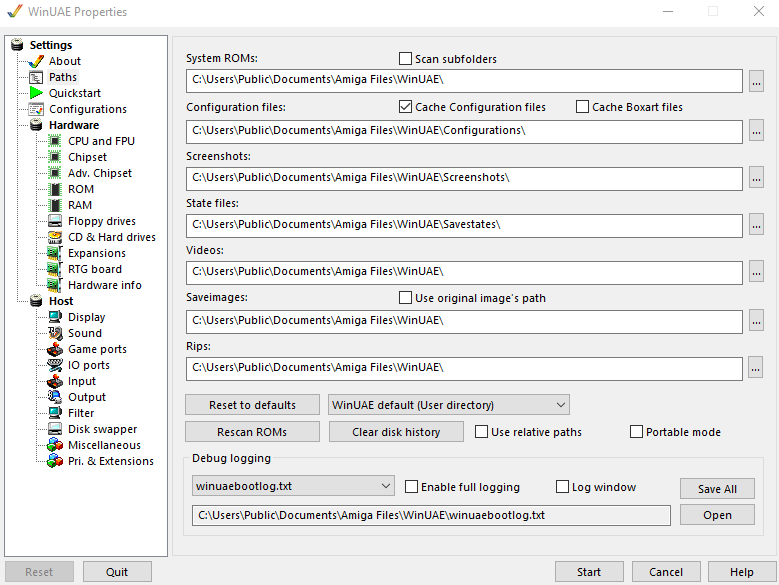Screen dimensions: 779x585
Task: Click the System ROMs path field
Action: (x=464, y=81)
